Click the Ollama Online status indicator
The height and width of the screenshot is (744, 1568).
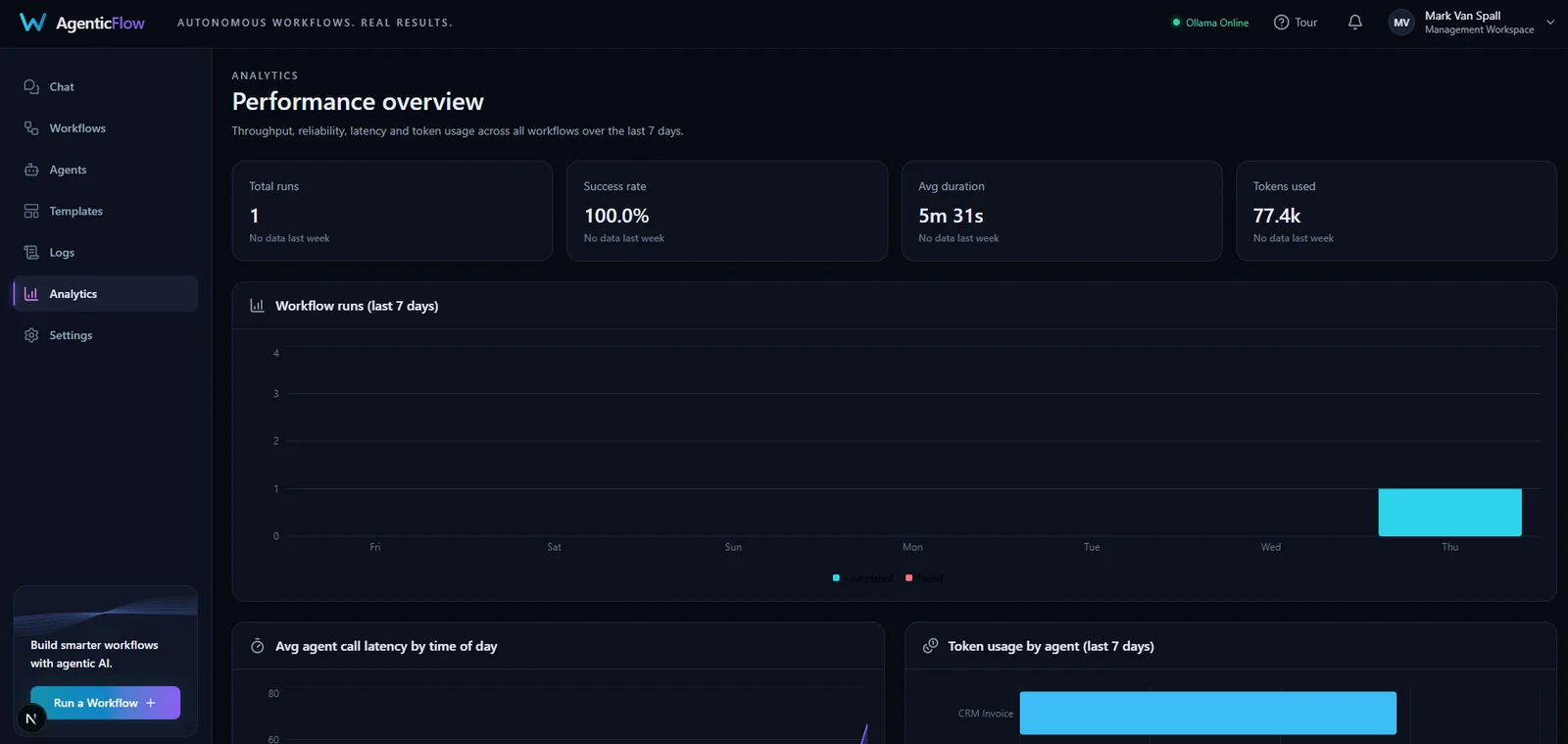tap(1210, 23)
